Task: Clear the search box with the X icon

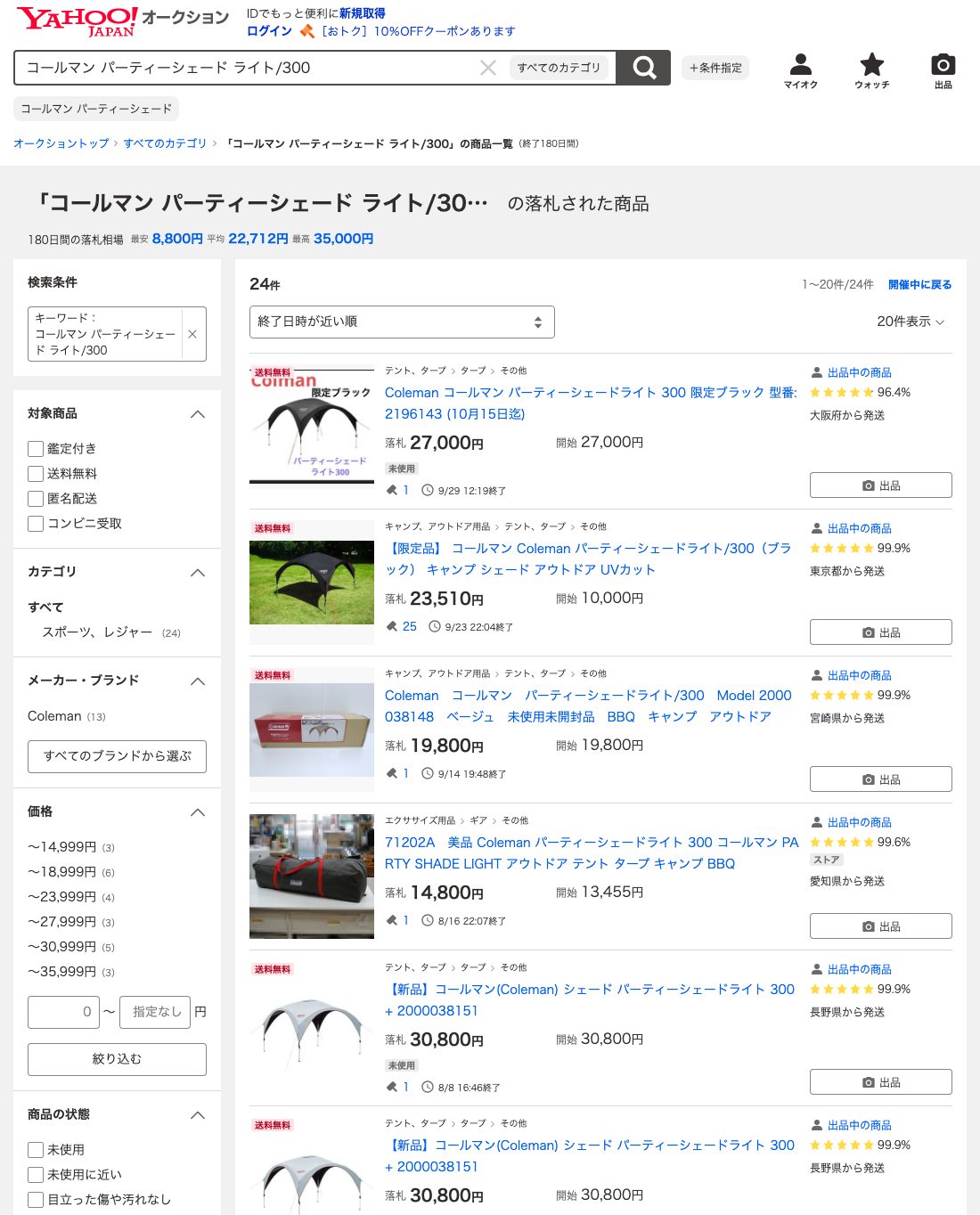Action: pyautogui.click(x=488, y=68)
